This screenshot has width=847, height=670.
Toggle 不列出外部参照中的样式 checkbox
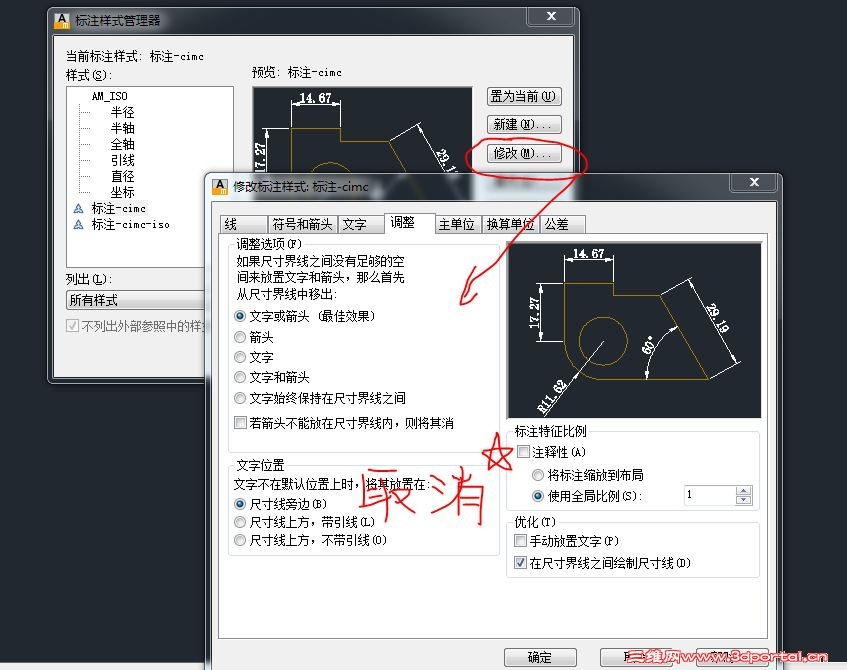click(x=72, y=326)
